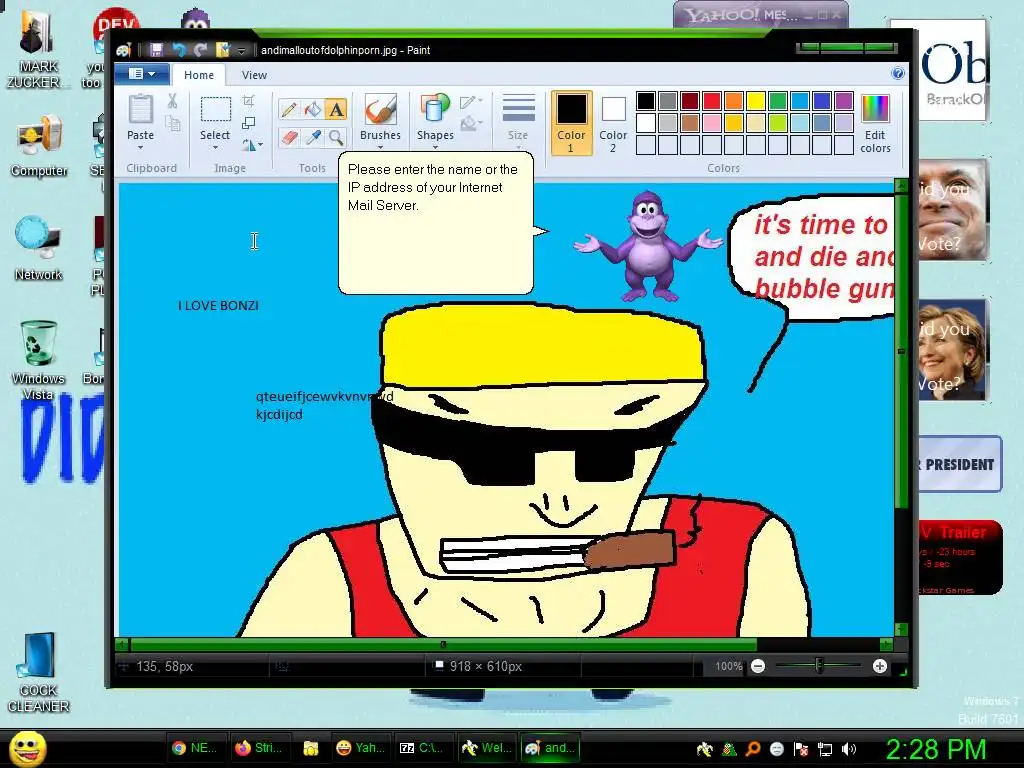Click the vertical green scrollbar in Paint
The width and height of the screenshot is (1024, 768).
coord(901,351)
